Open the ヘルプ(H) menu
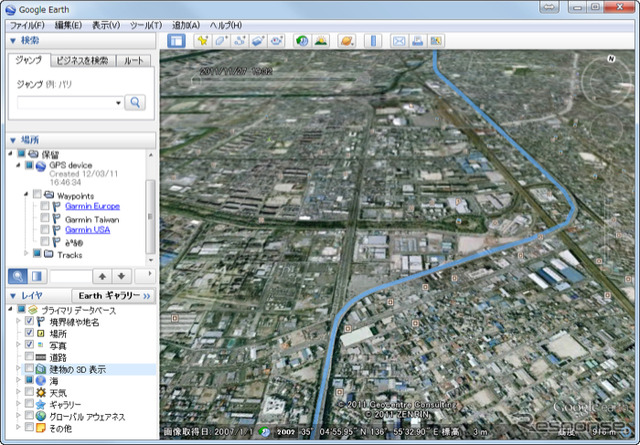The height and width of the screenshot is (445, 640). coord(226,25)
